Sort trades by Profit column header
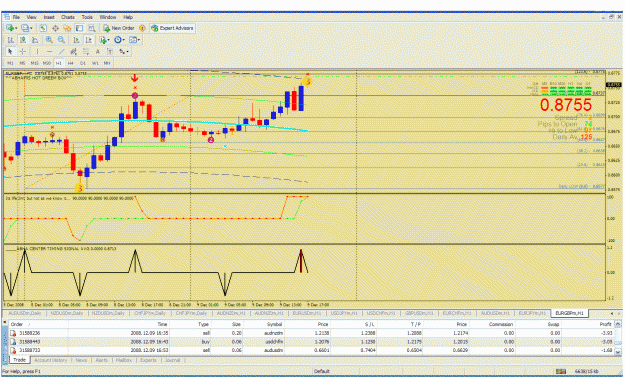625x377 pixels. click(588, 324)
